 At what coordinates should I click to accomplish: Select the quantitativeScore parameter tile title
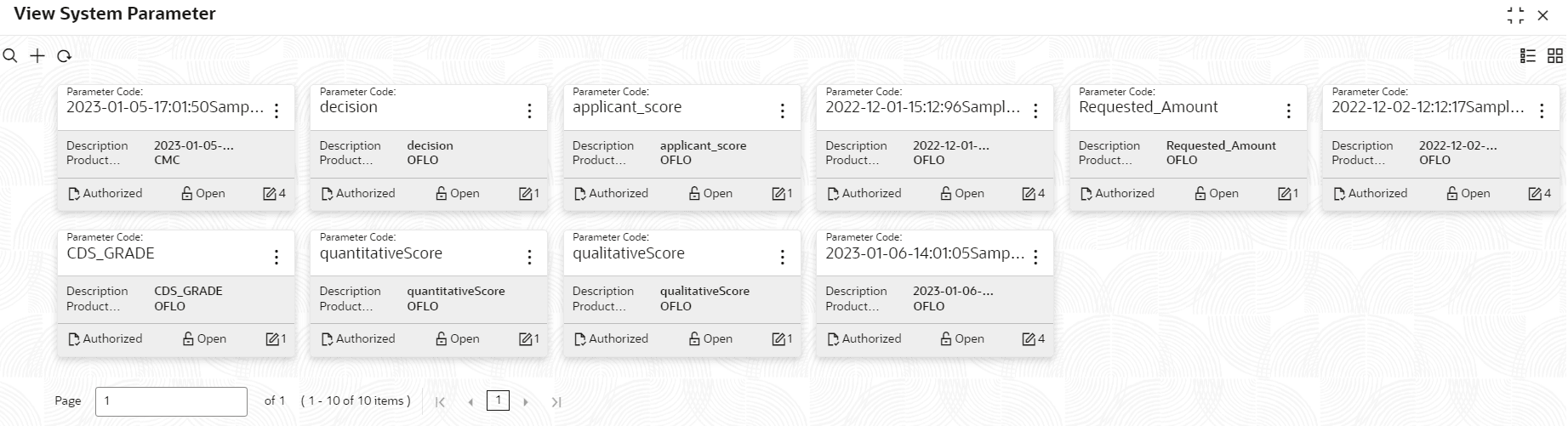[381, 253]
